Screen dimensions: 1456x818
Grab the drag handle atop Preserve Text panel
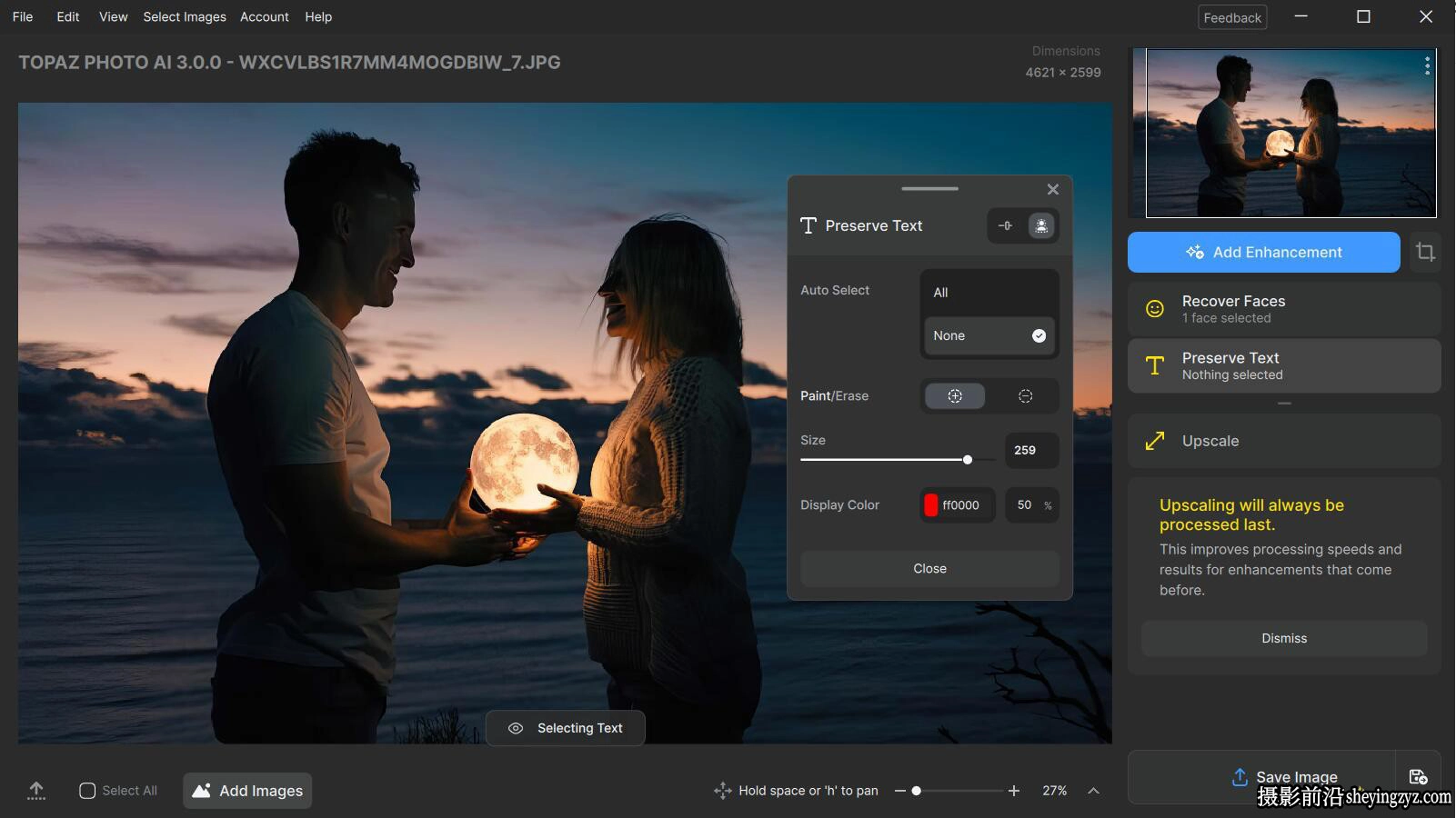929,189
